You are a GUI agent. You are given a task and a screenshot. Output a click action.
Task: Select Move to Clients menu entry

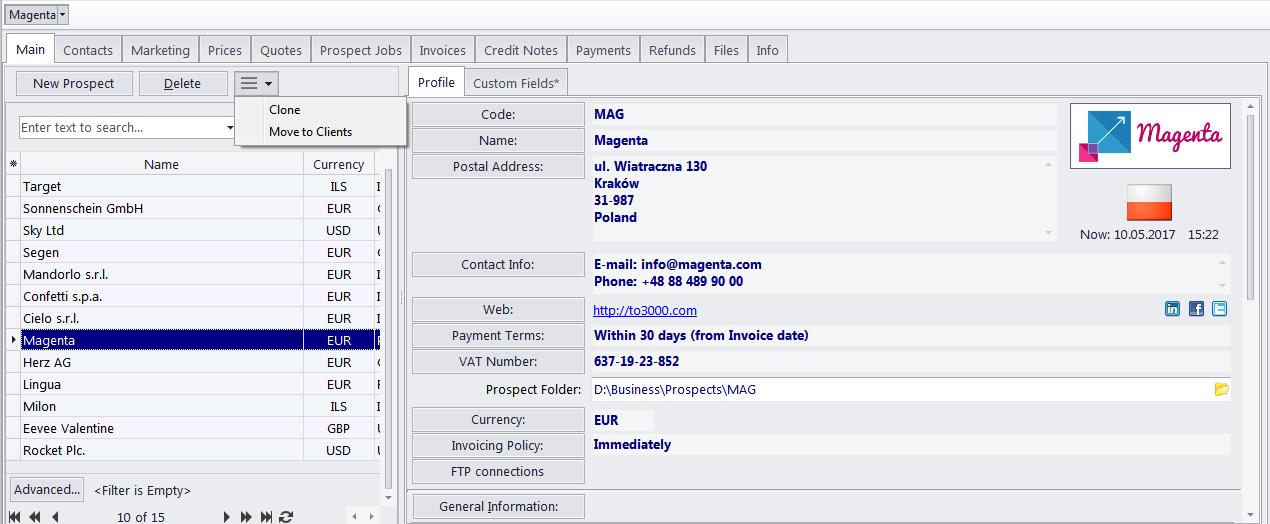310,132
